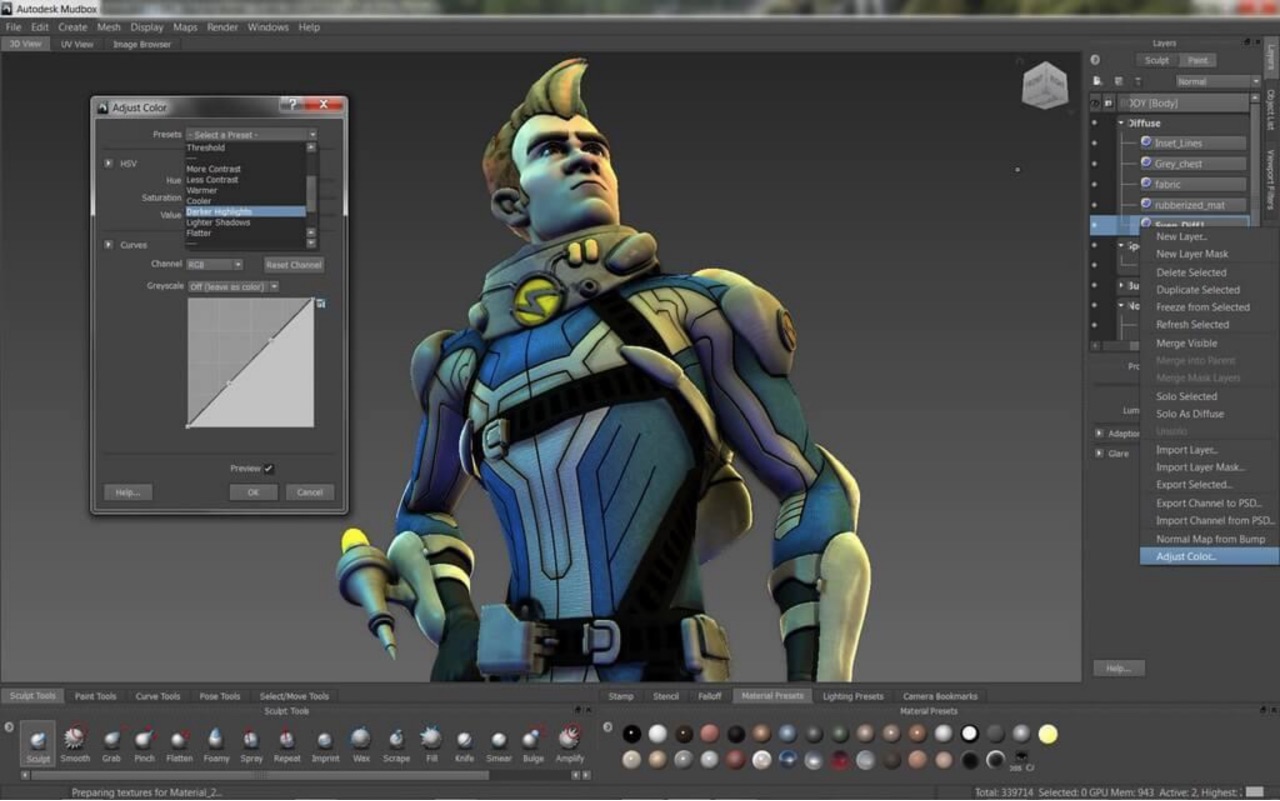Select the Wax sculpt tool
This screenshot has width=1280, height=801.
(360, 741)
